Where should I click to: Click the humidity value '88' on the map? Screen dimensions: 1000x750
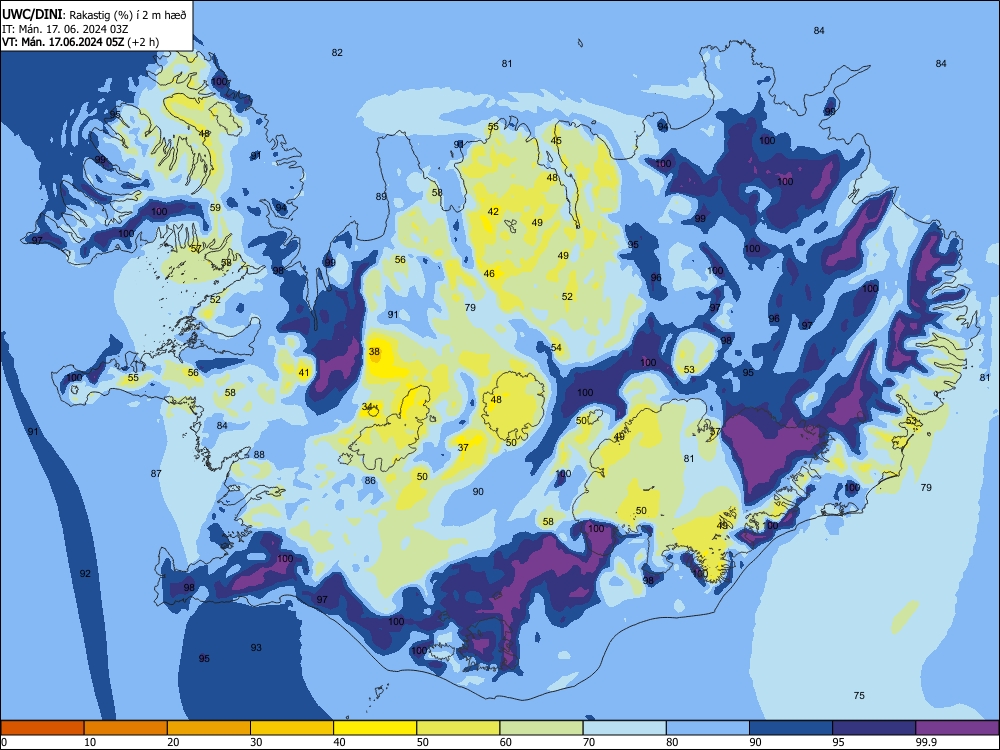(x=259, y=455)
